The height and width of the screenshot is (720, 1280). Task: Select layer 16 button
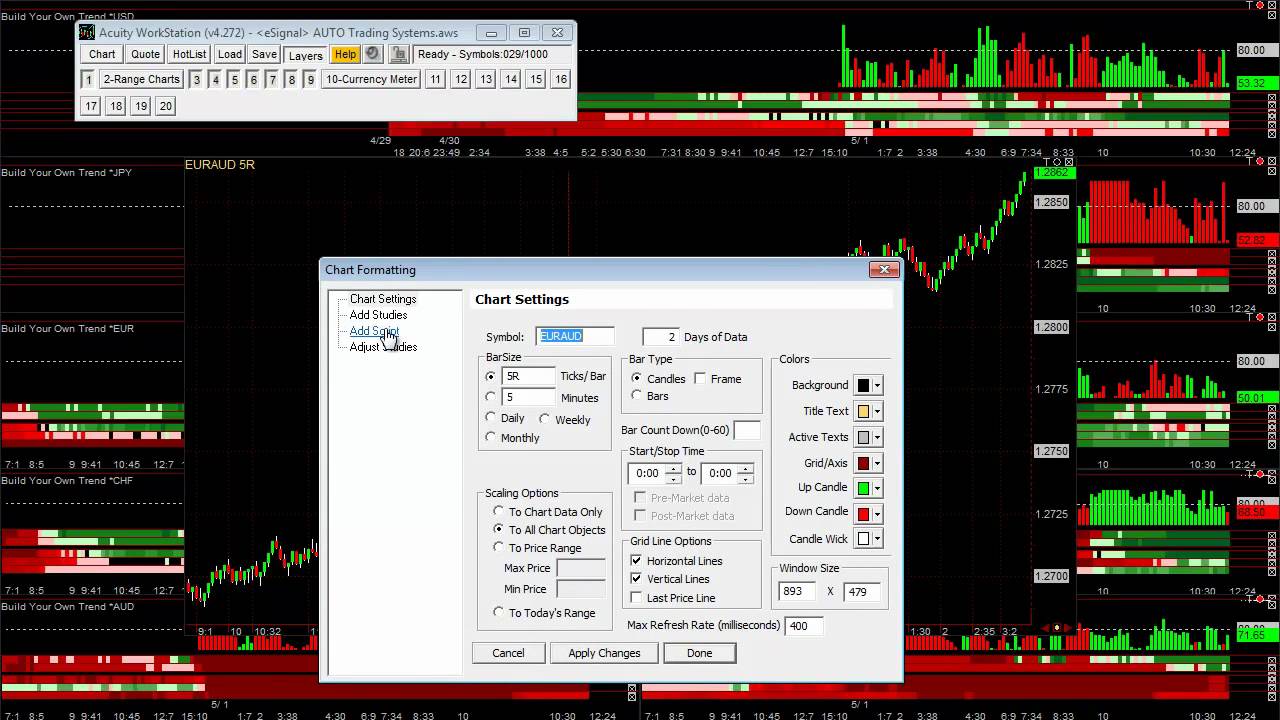[x=561, y=79]
